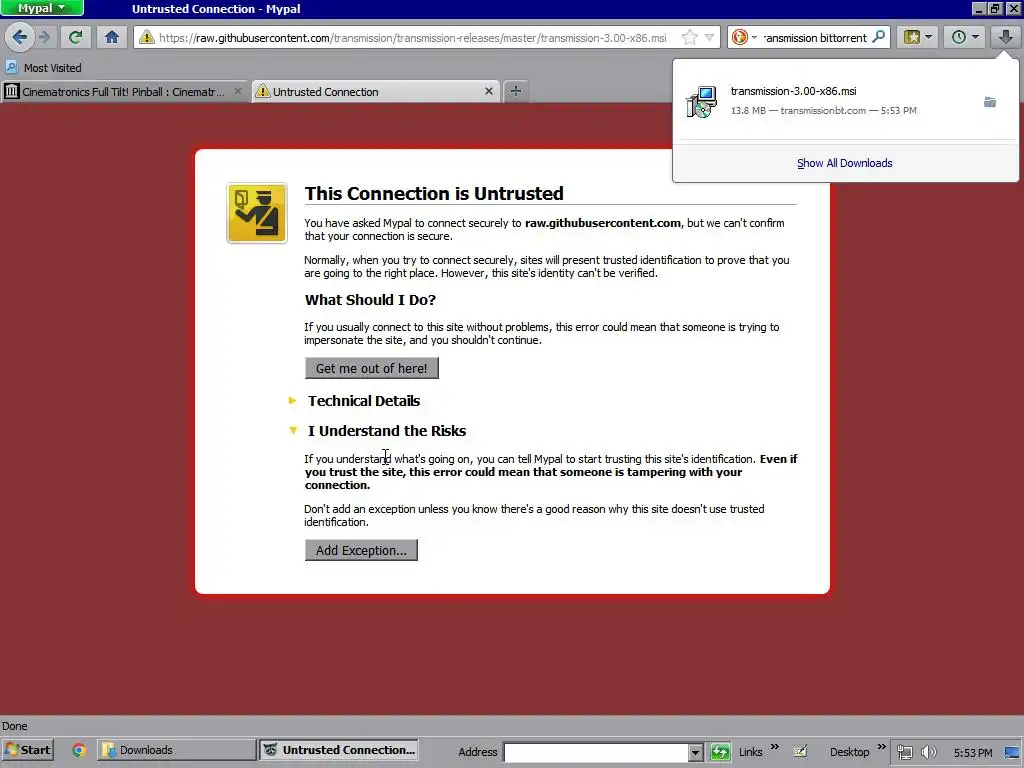Image resolution: width=1024 pixels, height=768 pixels.
Task: Go to the home page
Action: (112, 37)
